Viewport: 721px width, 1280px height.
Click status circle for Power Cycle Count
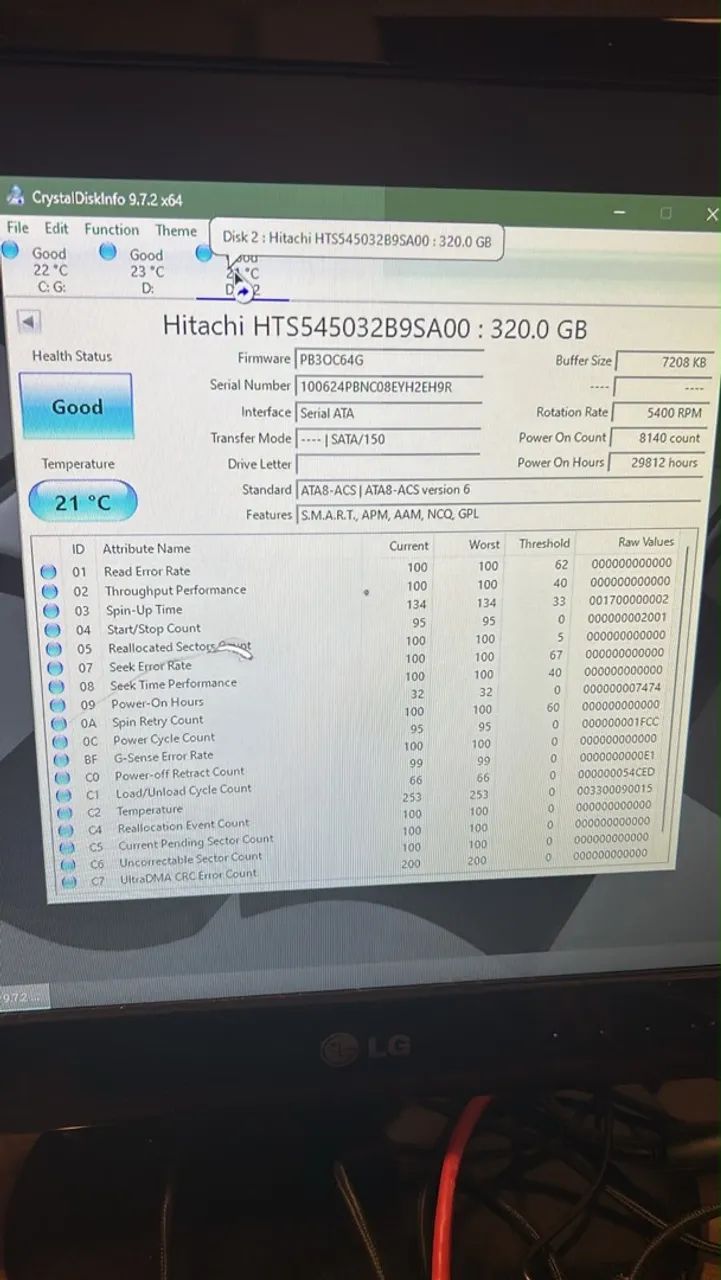coord(60,741)
